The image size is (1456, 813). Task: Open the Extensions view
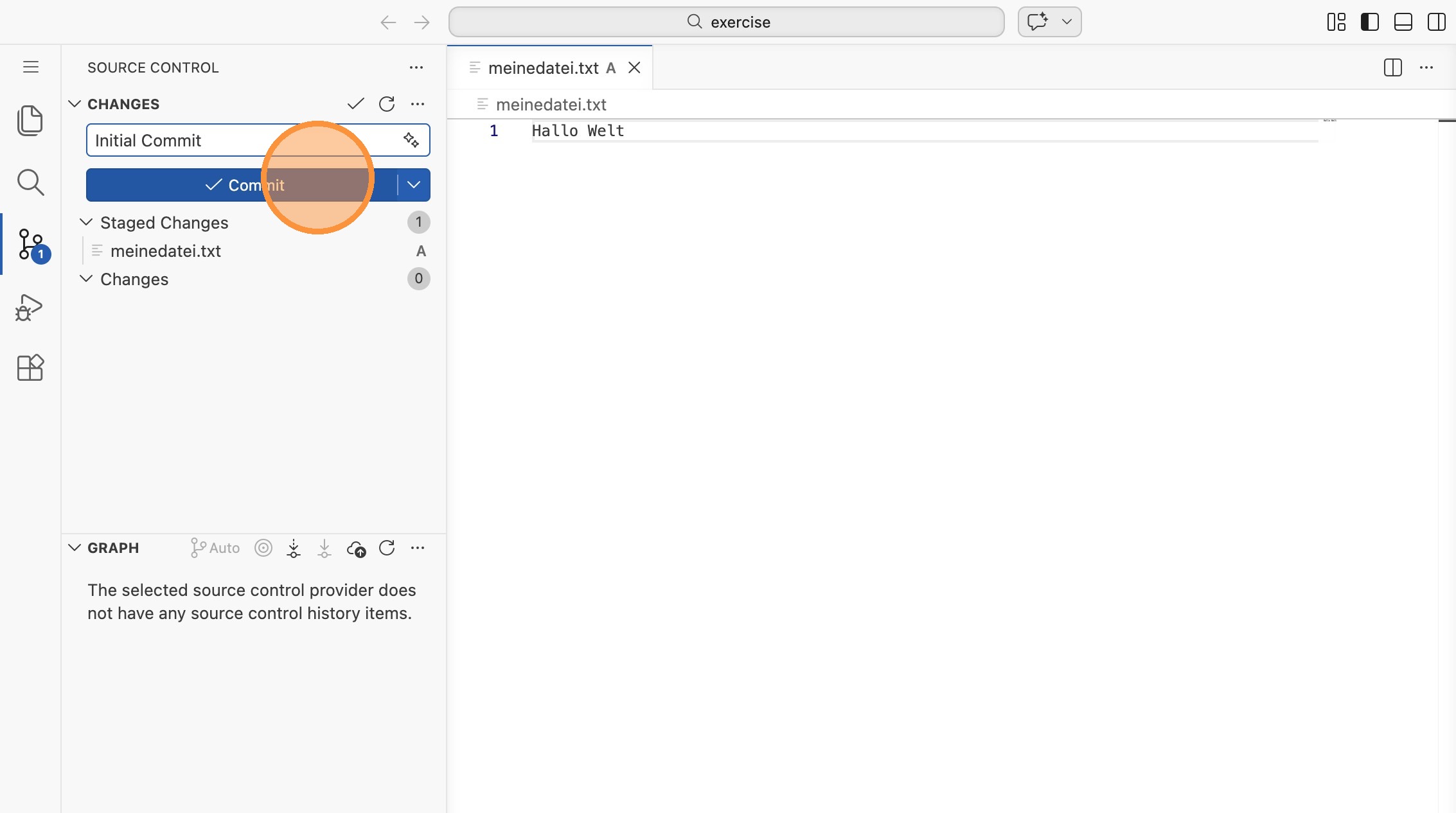(x=30, y=368)
